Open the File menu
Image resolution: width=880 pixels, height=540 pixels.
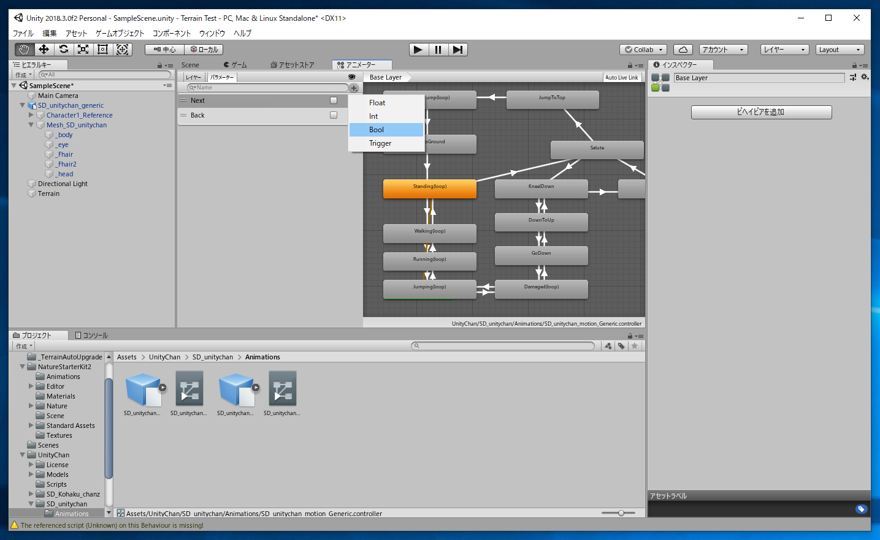[23, 34]
